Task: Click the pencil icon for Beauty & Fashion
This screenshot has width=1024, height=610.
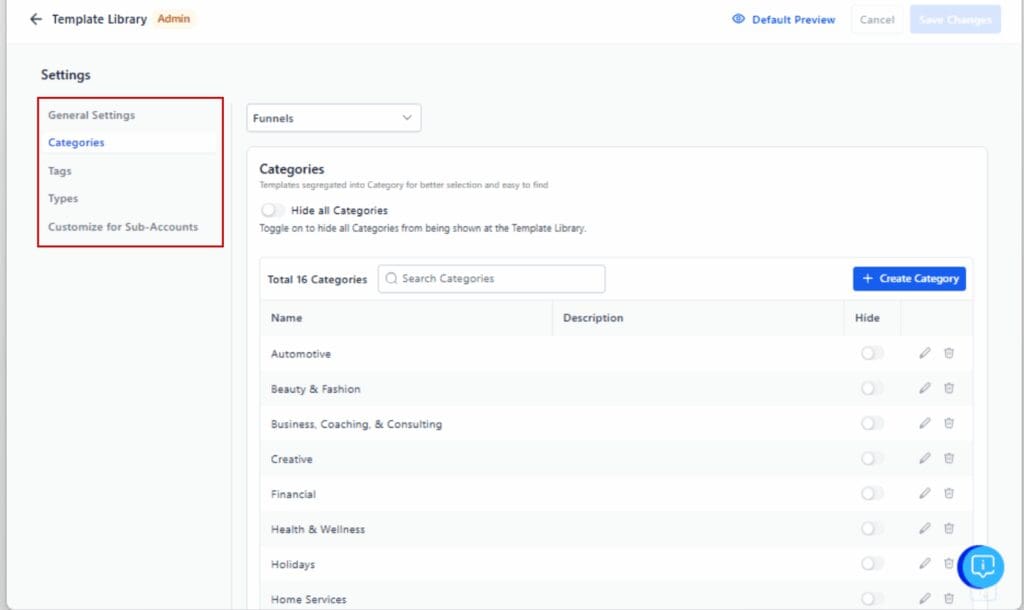Action: [924, 388]
